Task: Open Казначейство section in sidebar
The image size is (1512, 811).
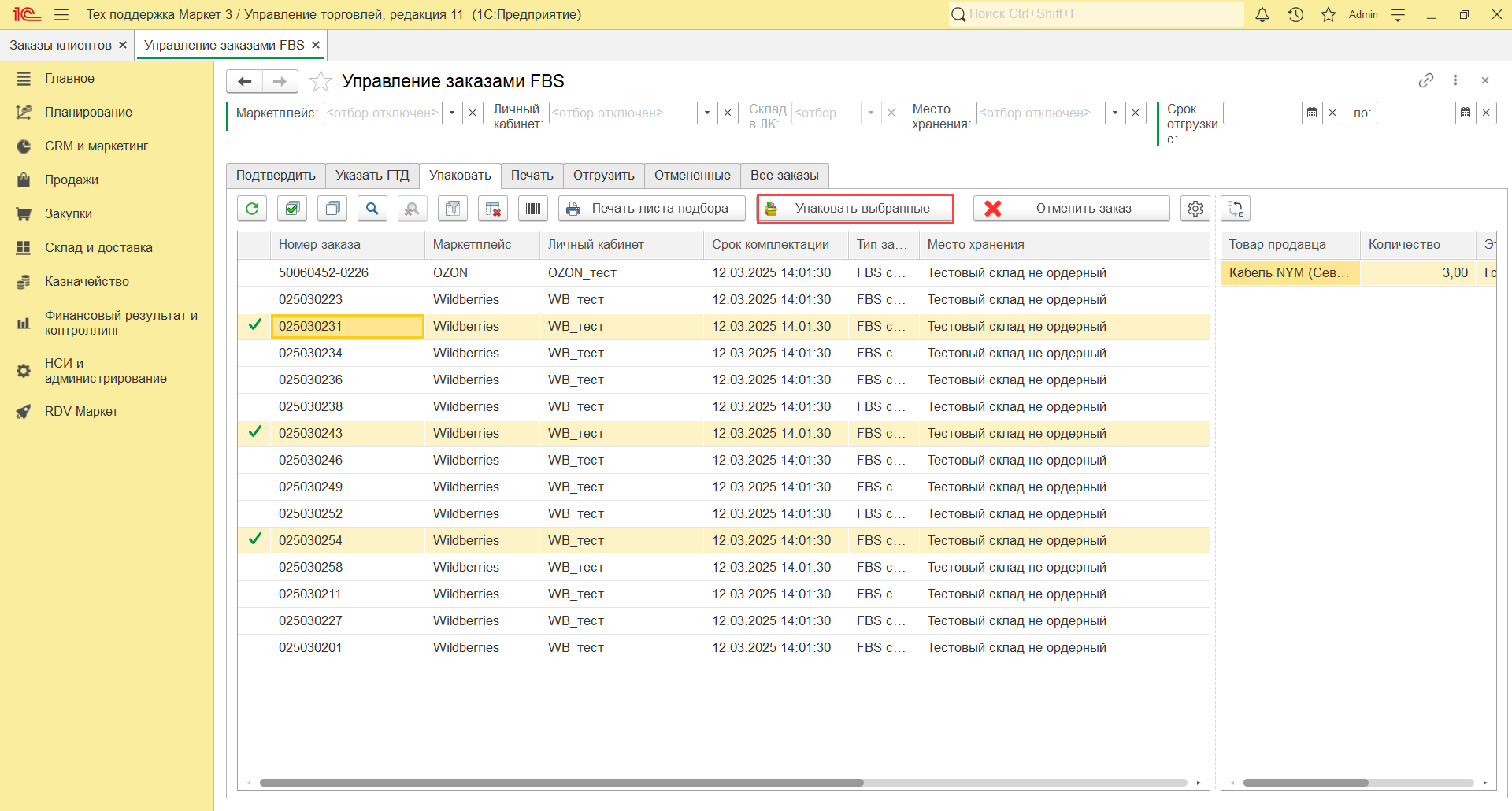Action: [x=87, y=281]
